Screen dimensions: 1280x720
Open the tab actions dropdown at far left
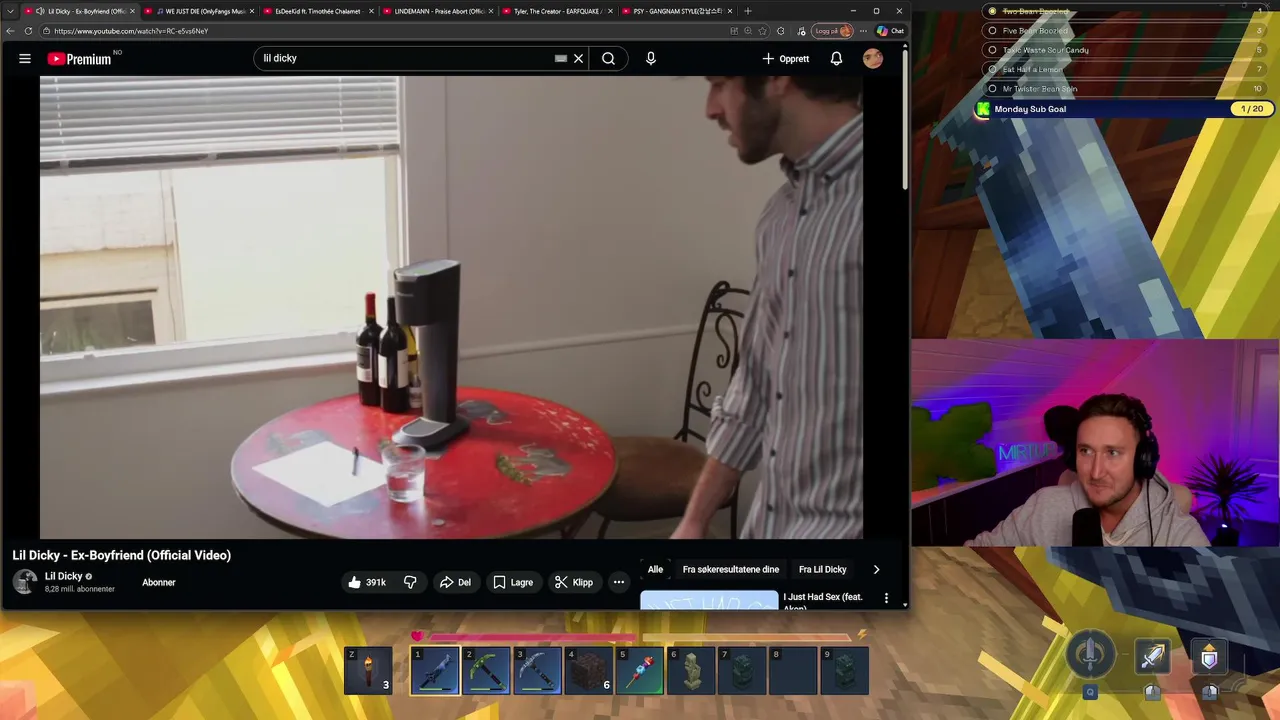pyautogui.click(x=10, y=11)
